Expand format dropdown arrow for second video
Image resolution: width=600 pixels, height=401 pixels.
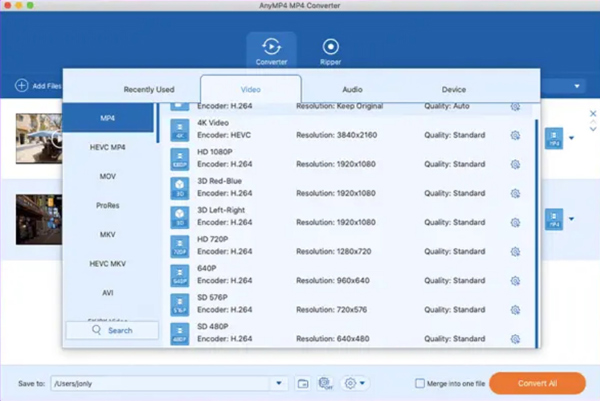(571, 219)
